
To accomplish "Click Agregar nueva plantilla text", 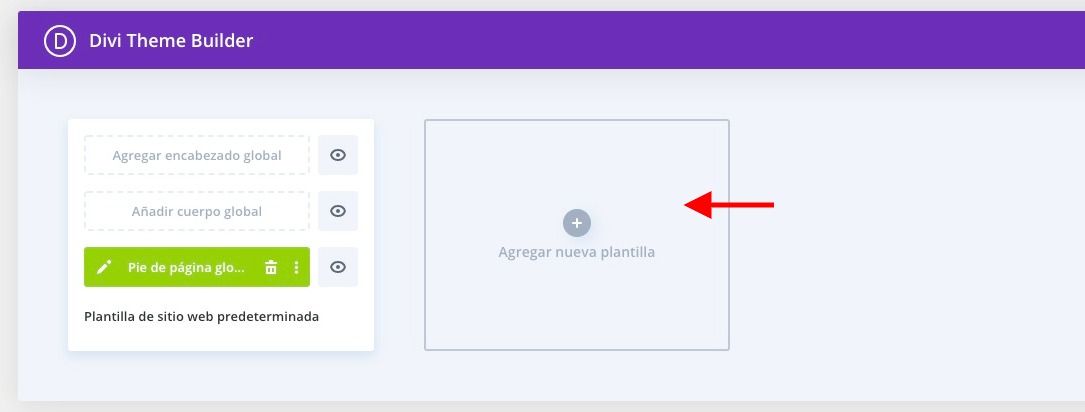I will pos(576,252).
